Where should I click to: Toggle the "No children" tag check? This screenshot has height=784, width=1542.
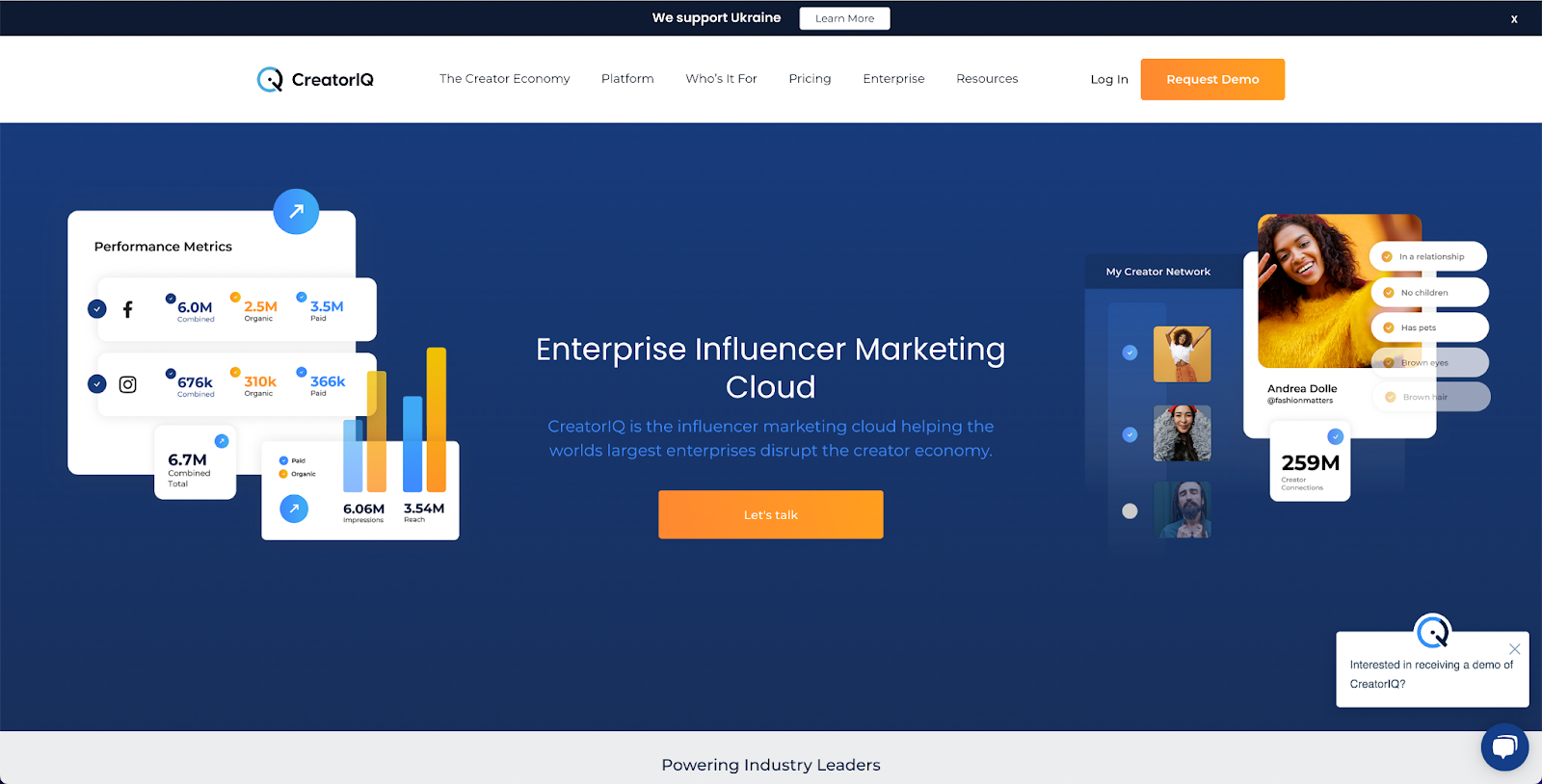(1389, 293)
